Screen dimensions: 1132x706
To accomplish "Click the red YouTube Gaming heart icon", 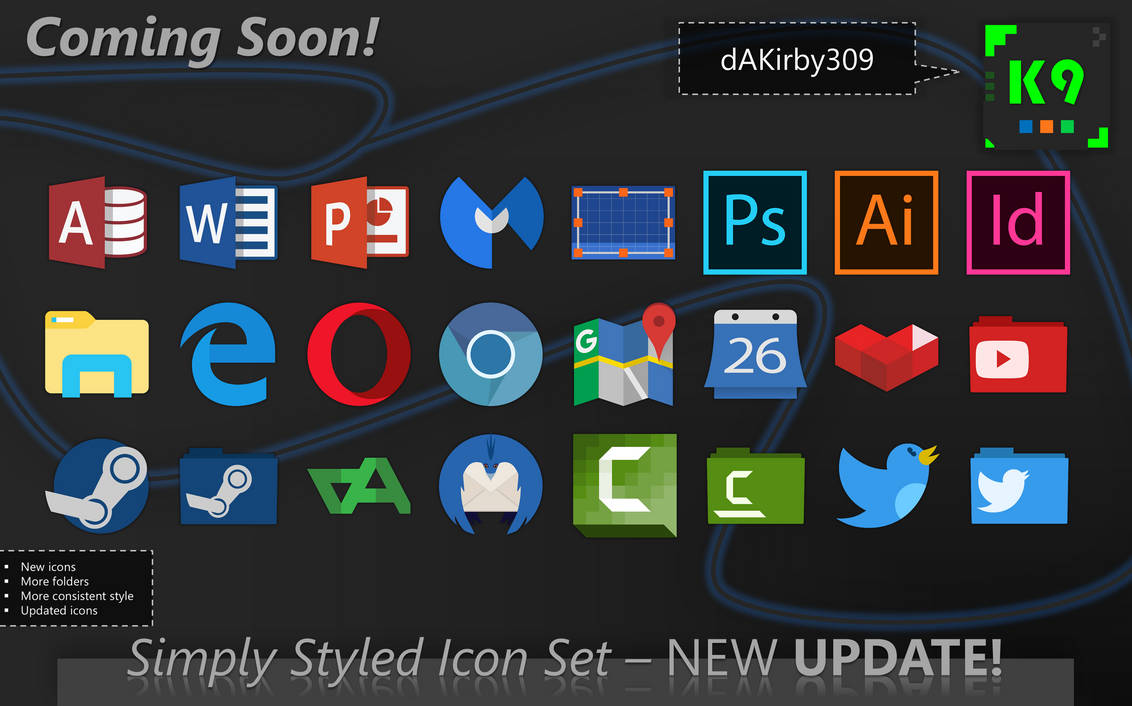I will click(x=887, y=357).
